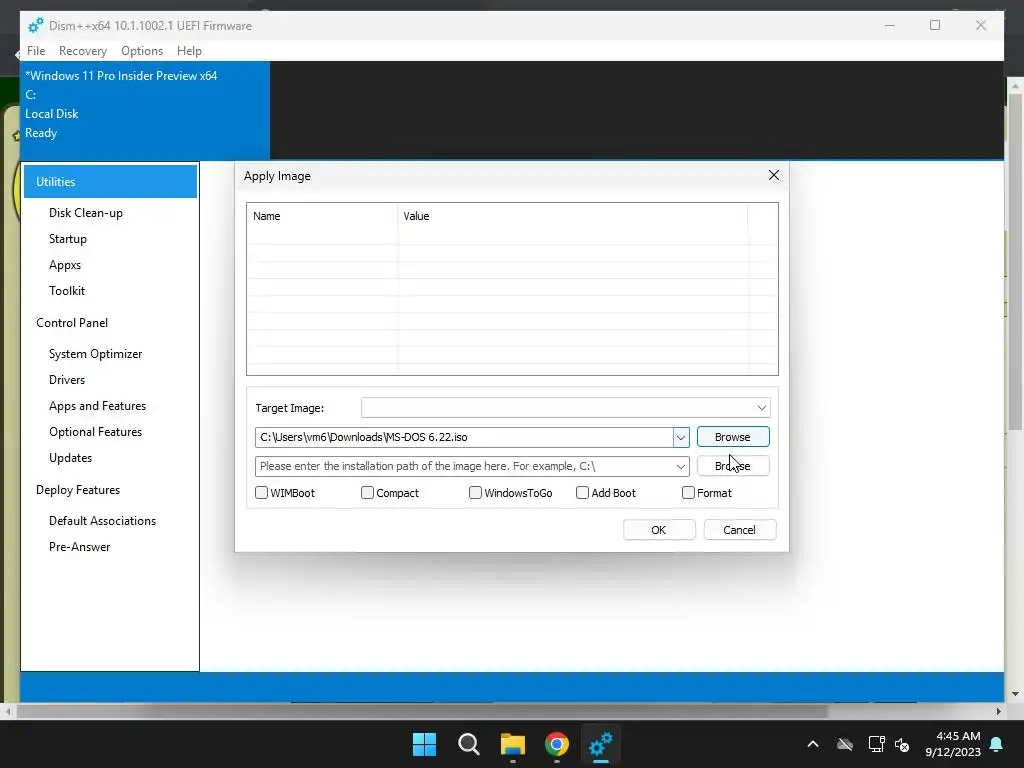1024x768 pixels.
Task: Open the Windows Start menu
Action: tap(424, 744)
